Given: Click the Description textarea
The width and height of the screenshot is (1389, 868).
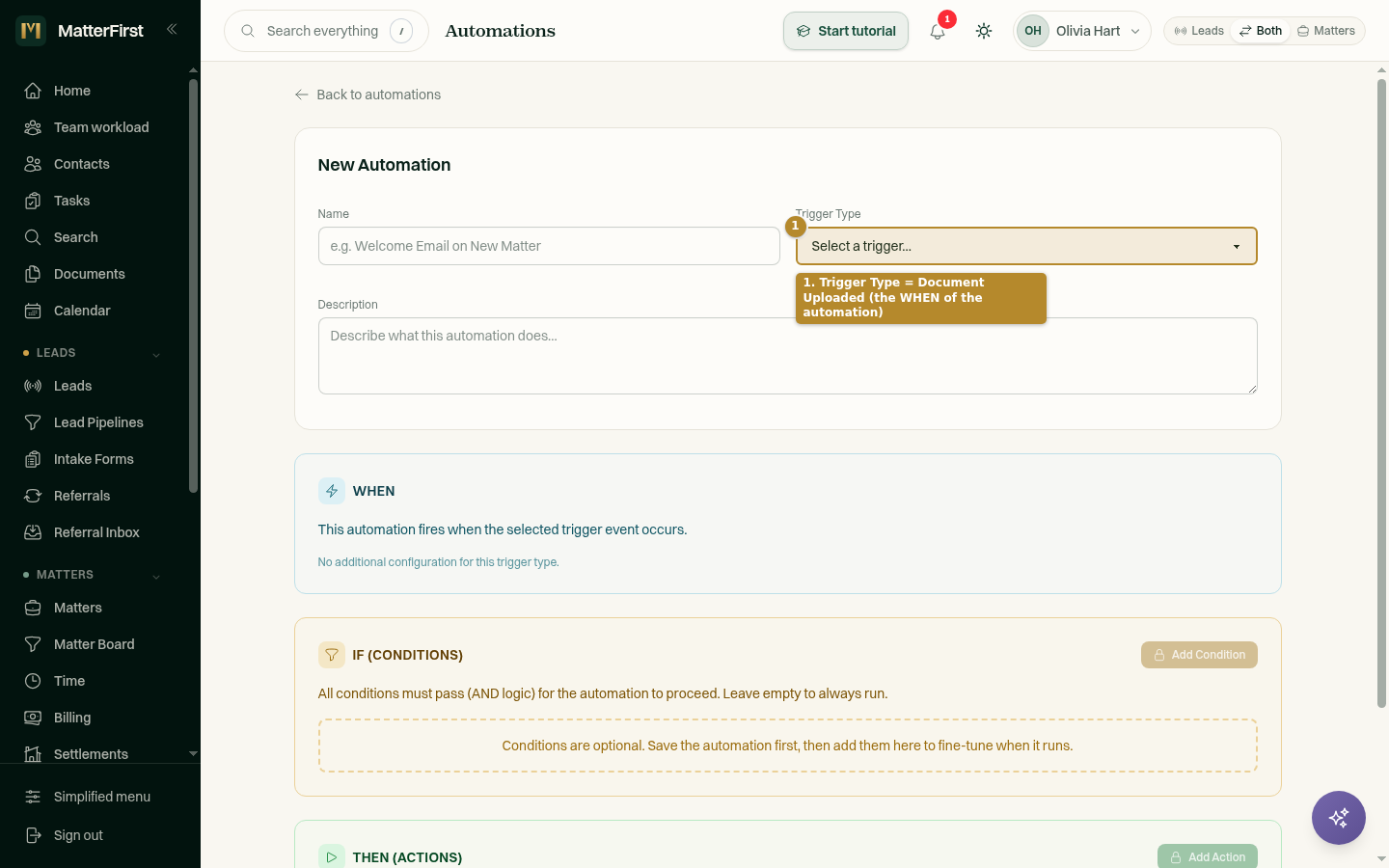Looking at the screenshot, I should pos(788,356).
